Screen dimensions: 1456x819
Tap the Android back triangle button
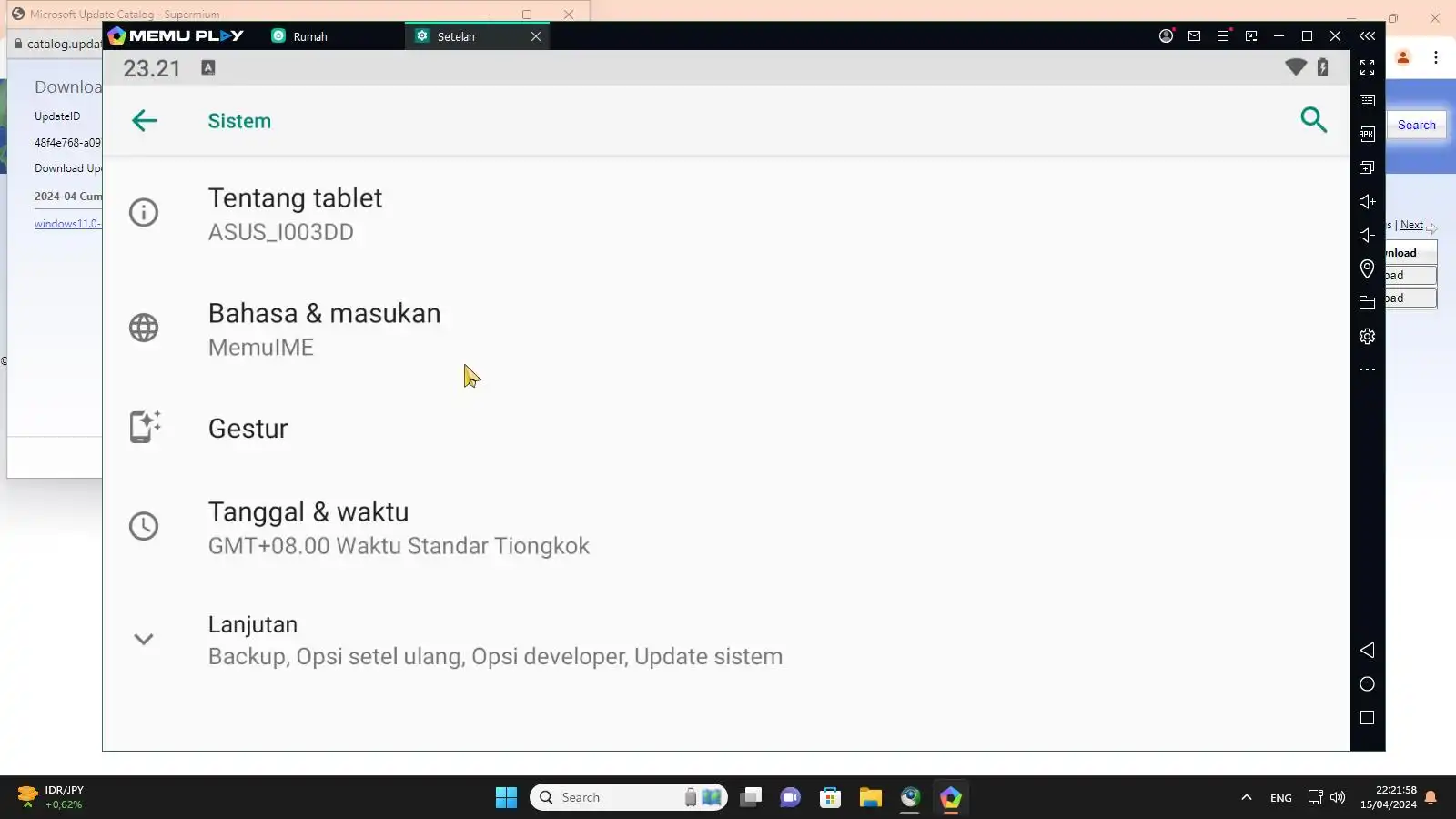pos(1367,650)
